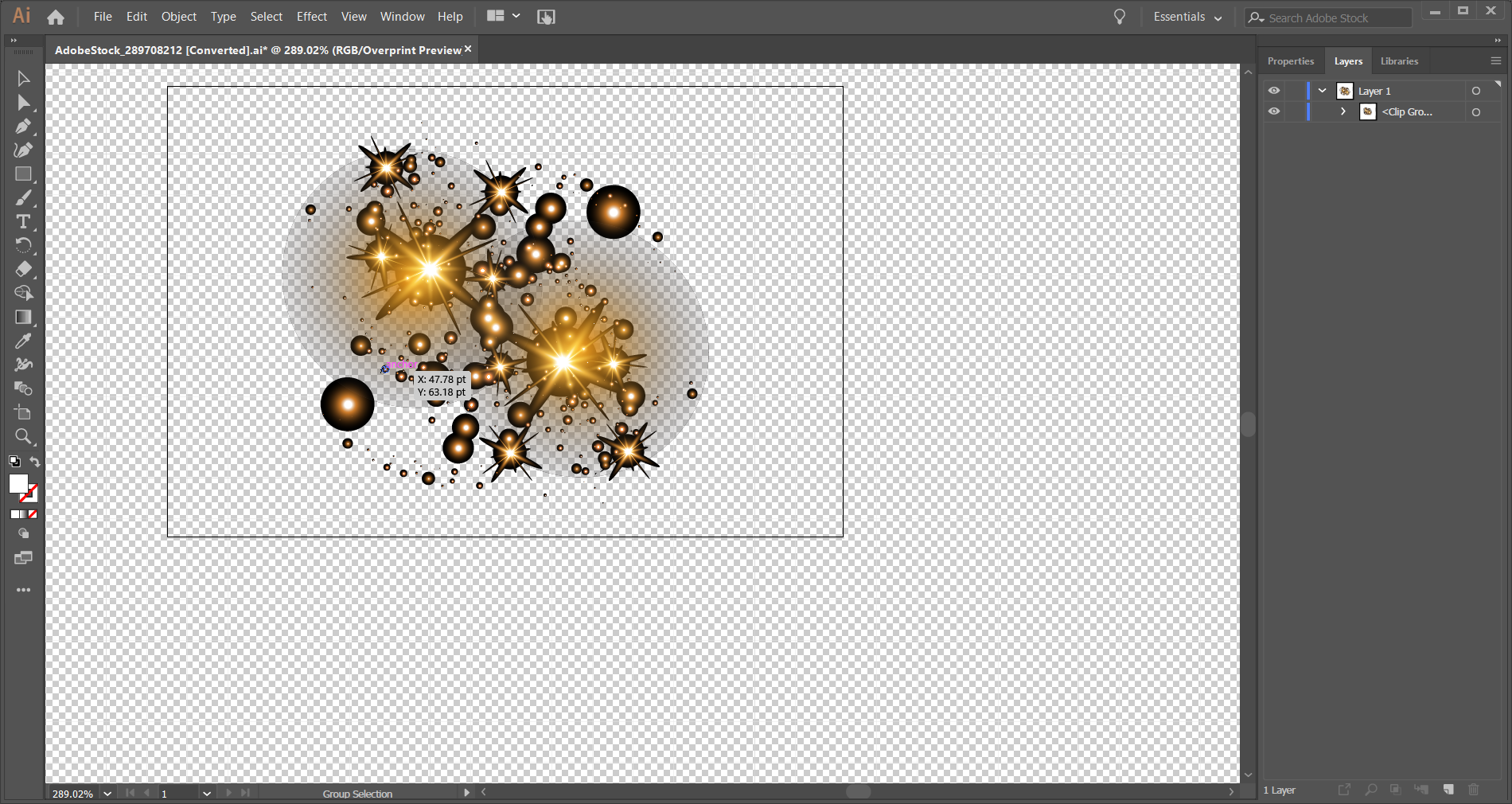The image size is (1512, 804).
Task: Hide Layer 1 visibility
Action: coord(1273,91)
